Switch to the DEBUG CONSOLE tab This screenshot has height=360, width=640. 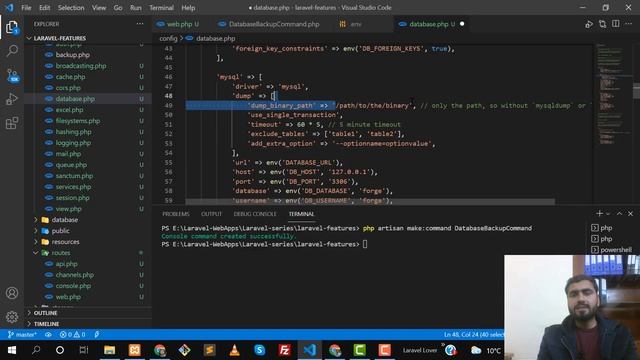click(x=255, y=214)
